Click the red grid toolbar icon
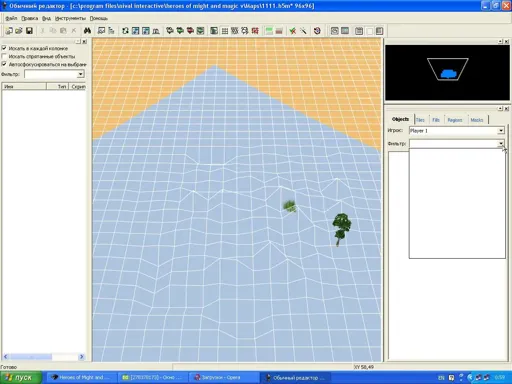 (x=255, y=31)
